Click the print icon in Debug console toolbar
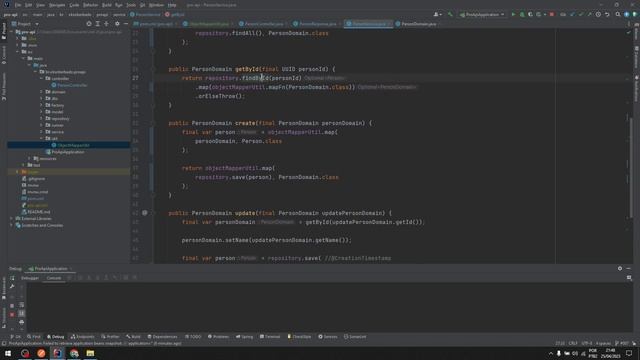Screen dimensions: 640x360 22,322
